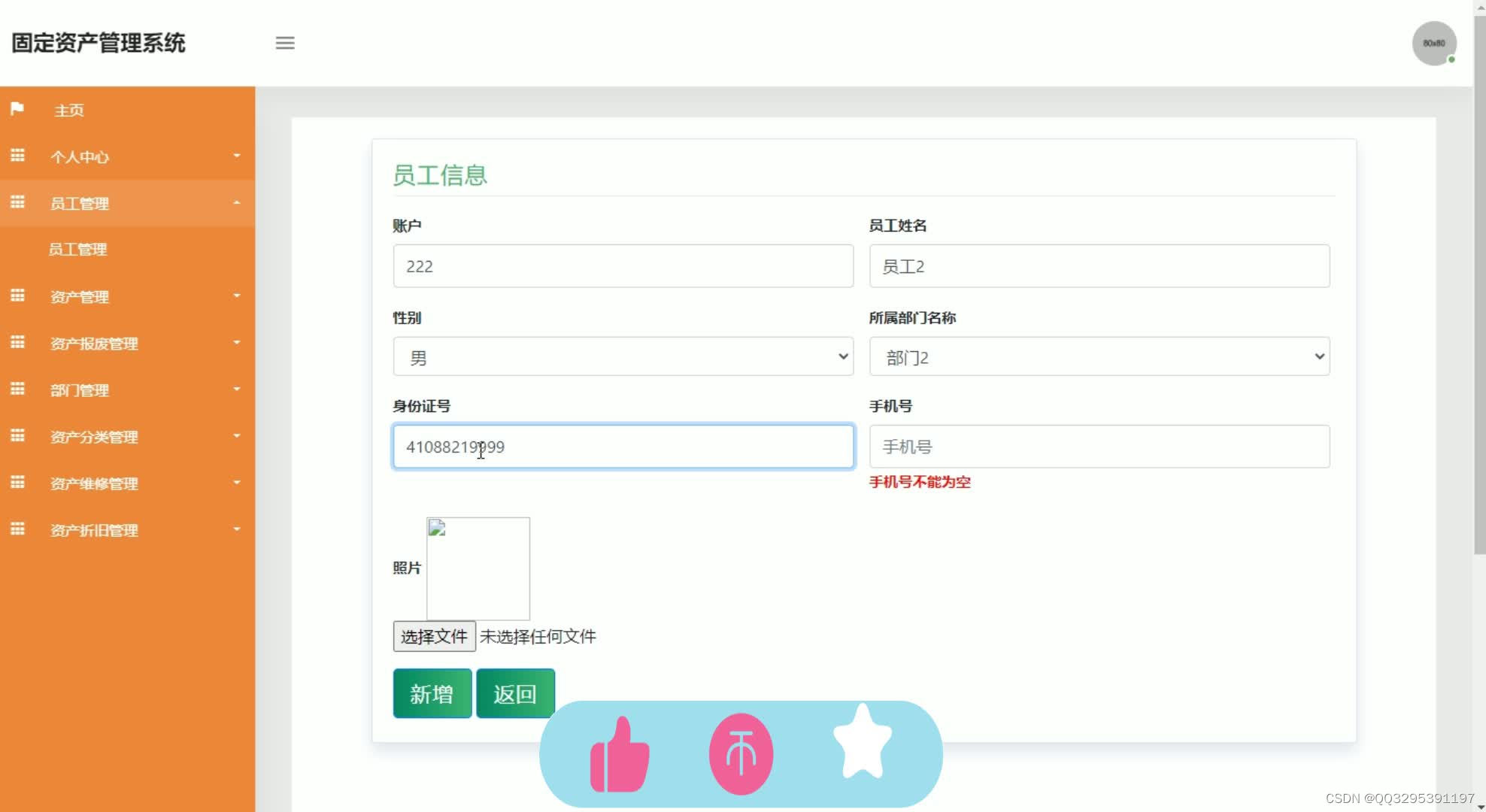This screenshot has height=812, width=1486.
Task: Click the page vertical scrollbar thumb
Action: [1479, 284]
